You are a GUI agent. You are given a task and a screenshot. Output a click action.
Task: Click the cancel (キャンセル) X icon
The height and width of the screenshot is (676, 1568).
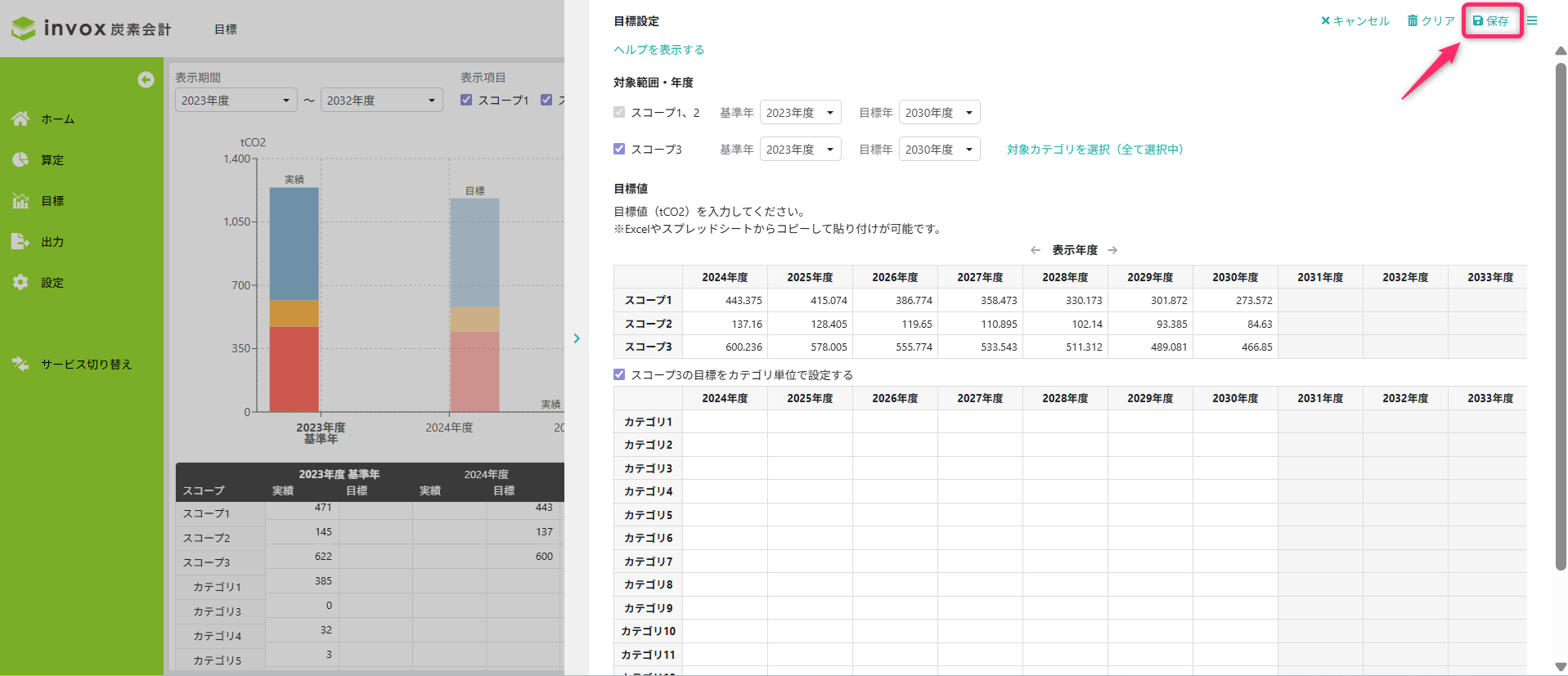click(x=1325, y=21)
